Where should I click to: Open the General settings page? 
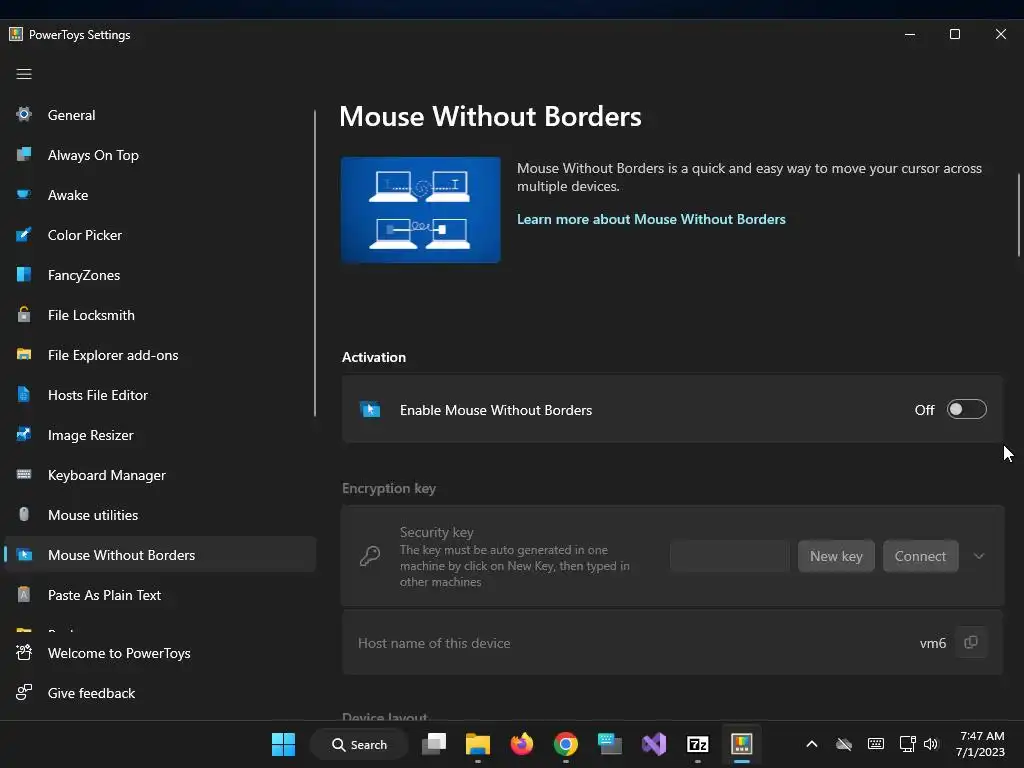159,115
